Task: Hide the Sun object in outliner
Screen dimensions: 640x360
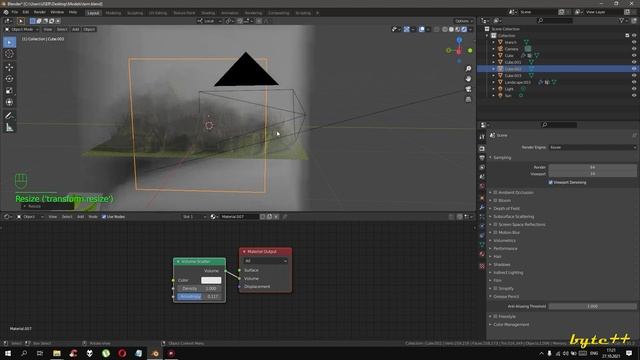Action: pos(634,96)
